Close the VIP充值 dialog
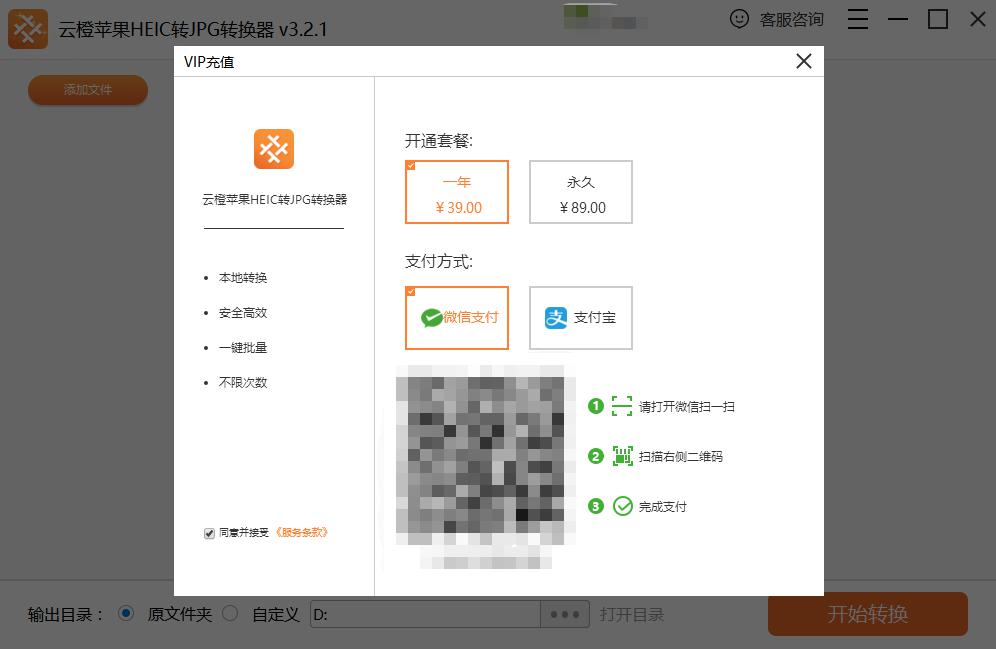 click(x=804, y=62)
